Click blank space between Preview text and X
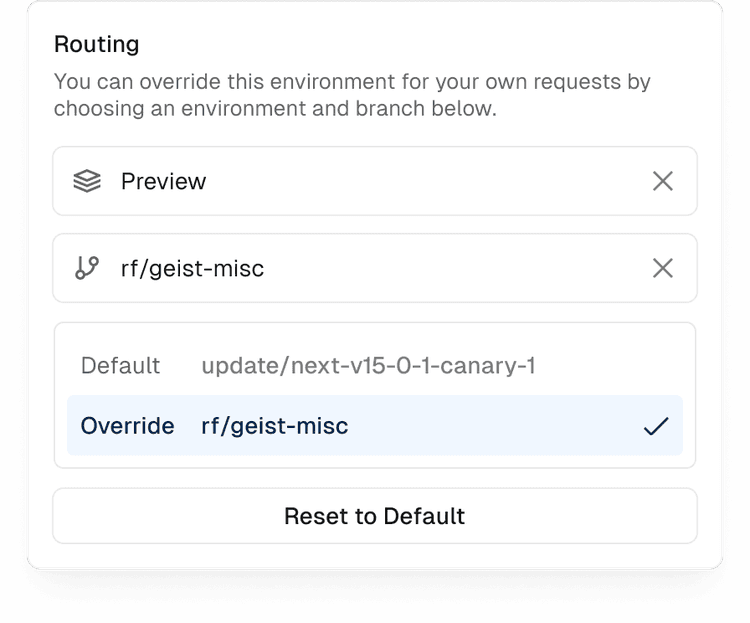 click(420, 181)
